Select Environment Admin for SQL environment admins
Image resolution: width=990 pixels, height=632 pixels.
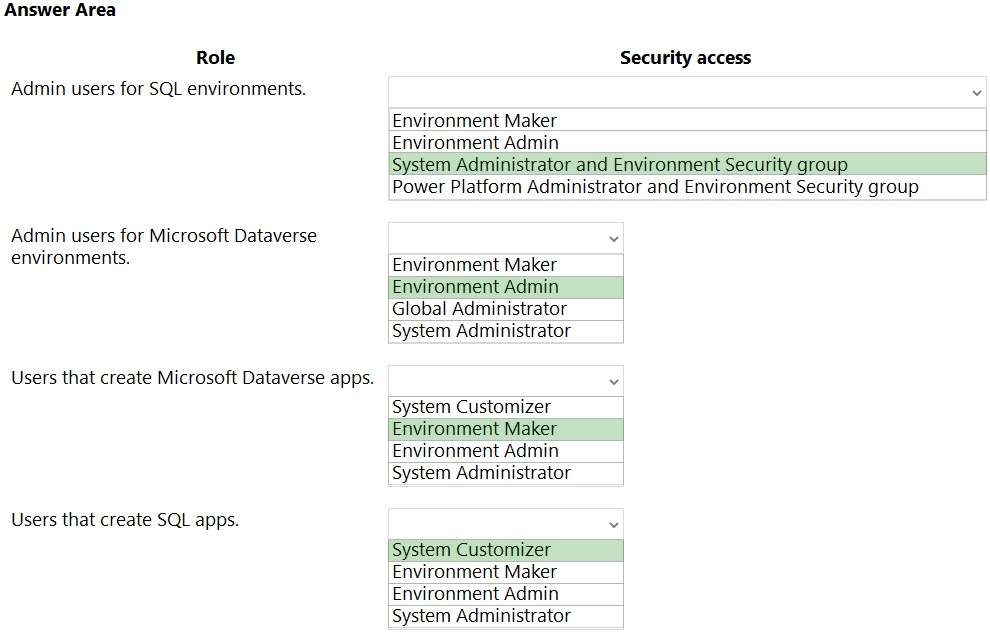(687, 142)
